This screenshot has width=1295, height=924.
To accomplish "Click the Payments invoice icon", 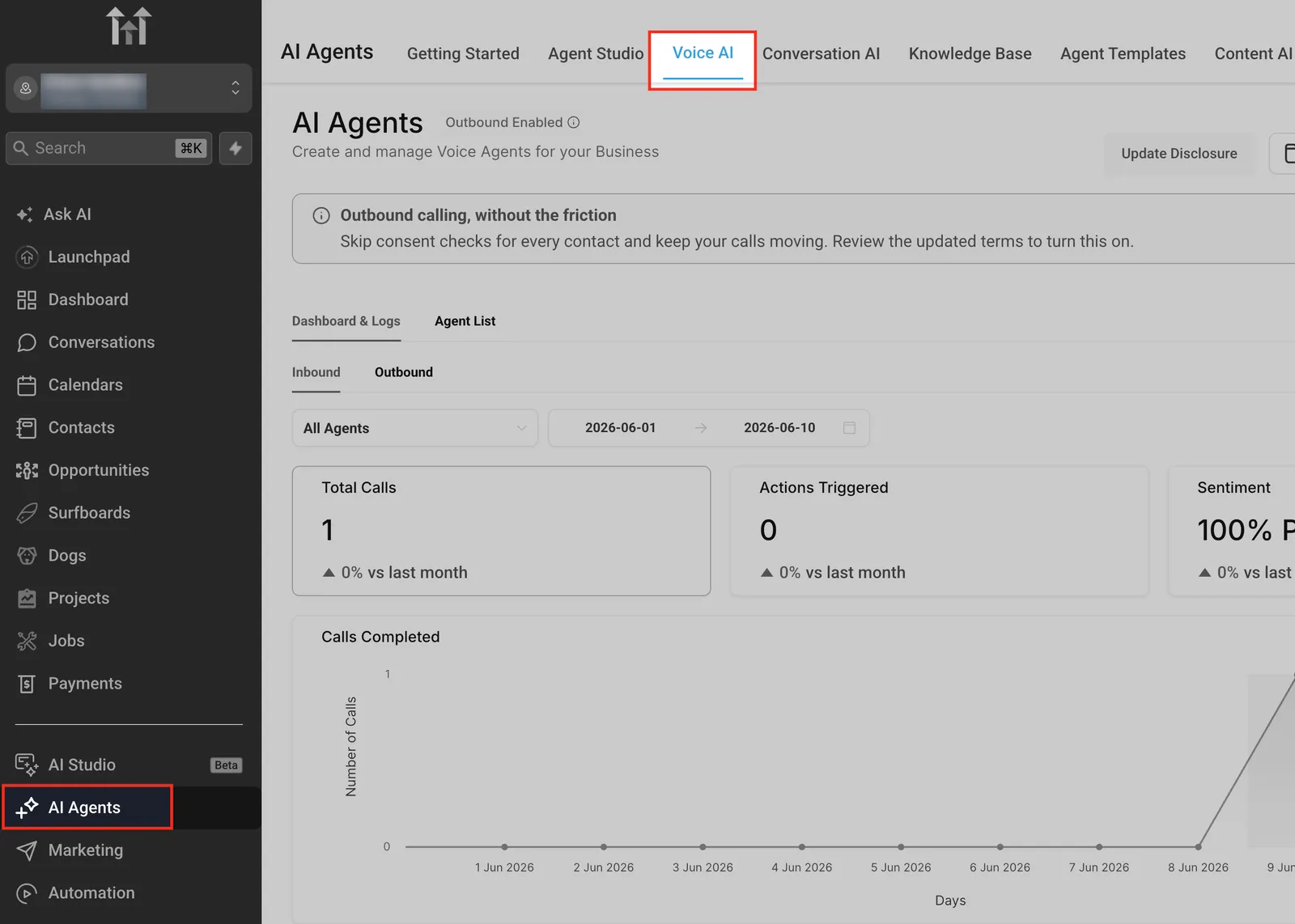I will click(x=27, y=684).
